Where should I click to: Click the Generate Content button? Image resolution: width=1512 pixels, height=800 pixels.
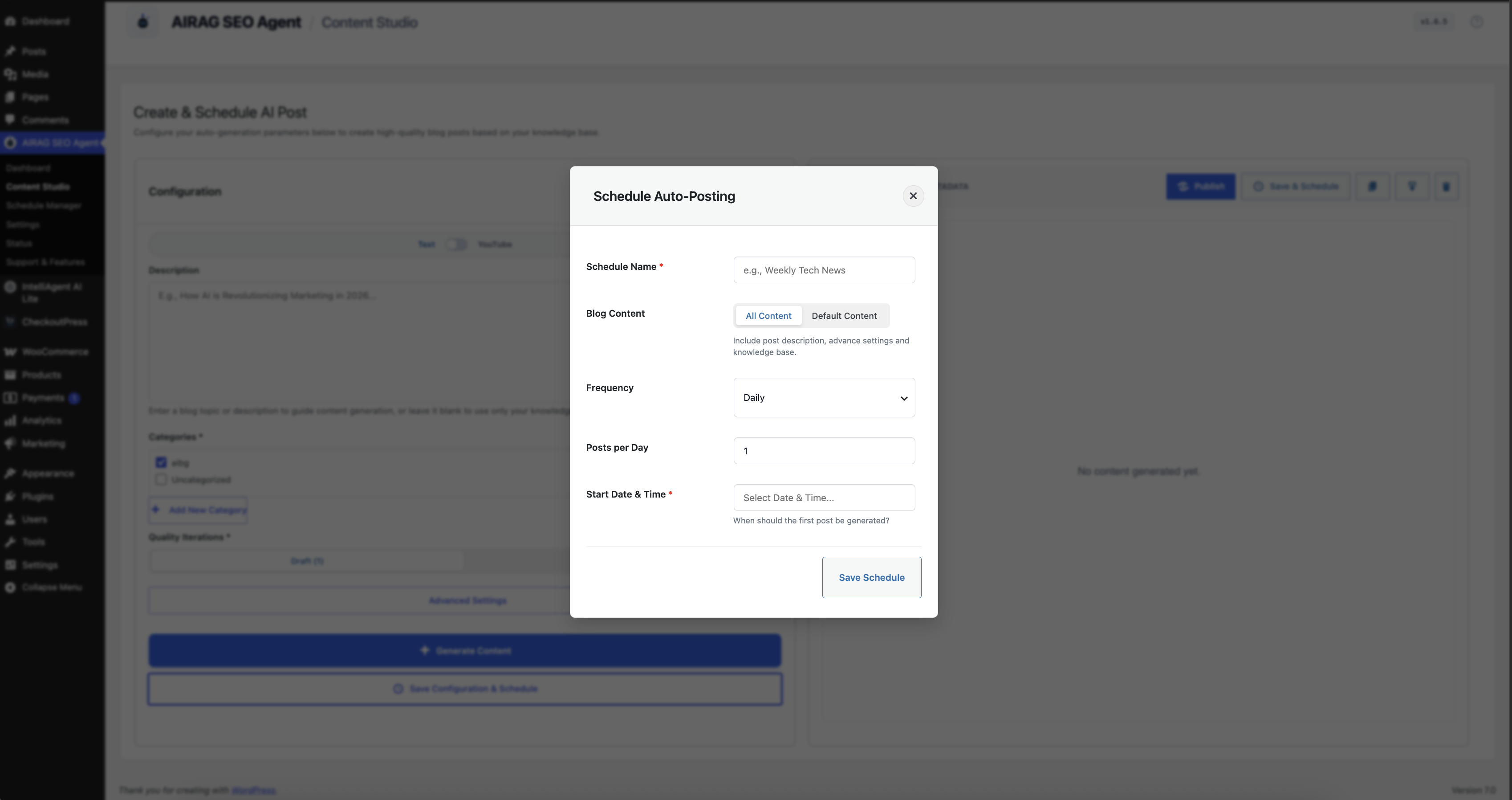pyautogui.click(x=465, y=650)
